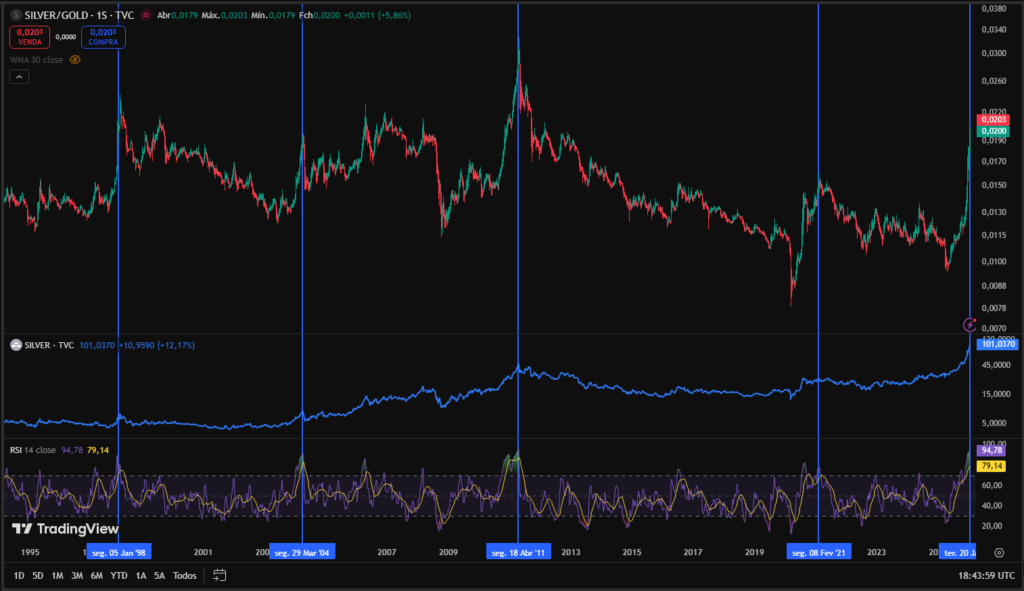Click the S symbol icon before SILVER/GOLD
The height and width of the screenshot is (591, 1024).
tap(16, 17)
